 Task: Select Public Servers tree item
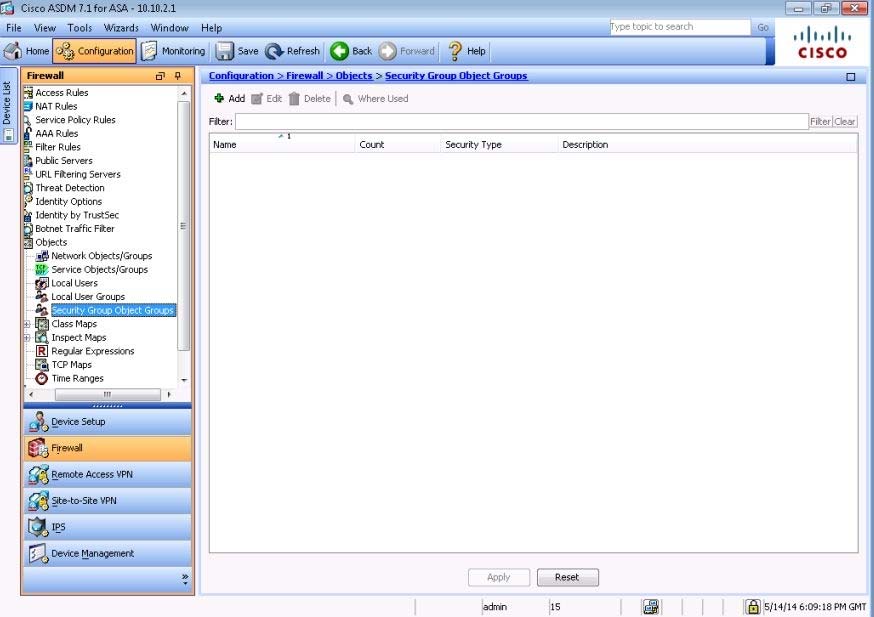click(x=64, y=161)
